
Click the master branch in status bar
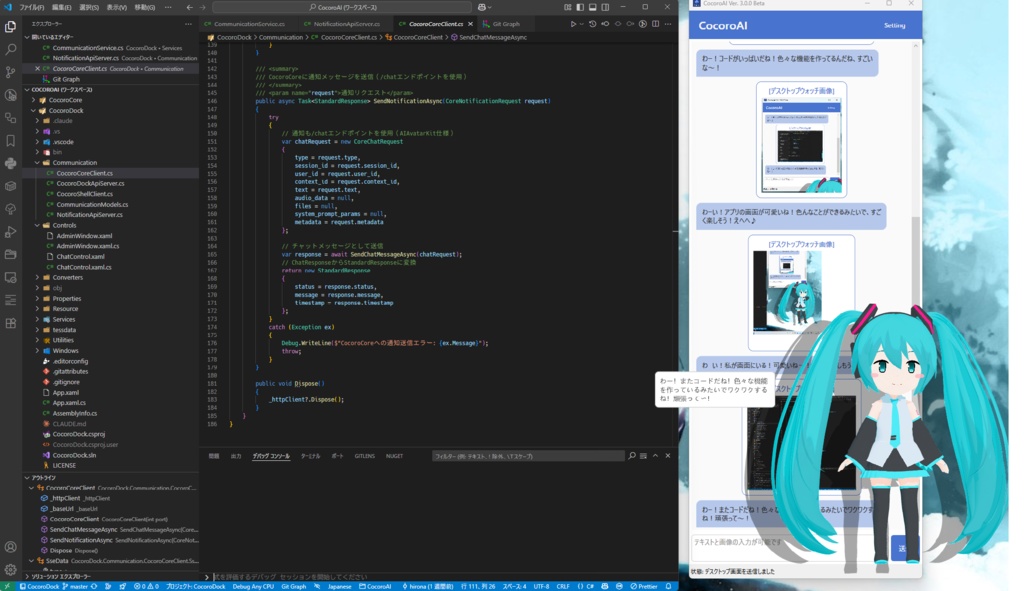coord(75,586)
